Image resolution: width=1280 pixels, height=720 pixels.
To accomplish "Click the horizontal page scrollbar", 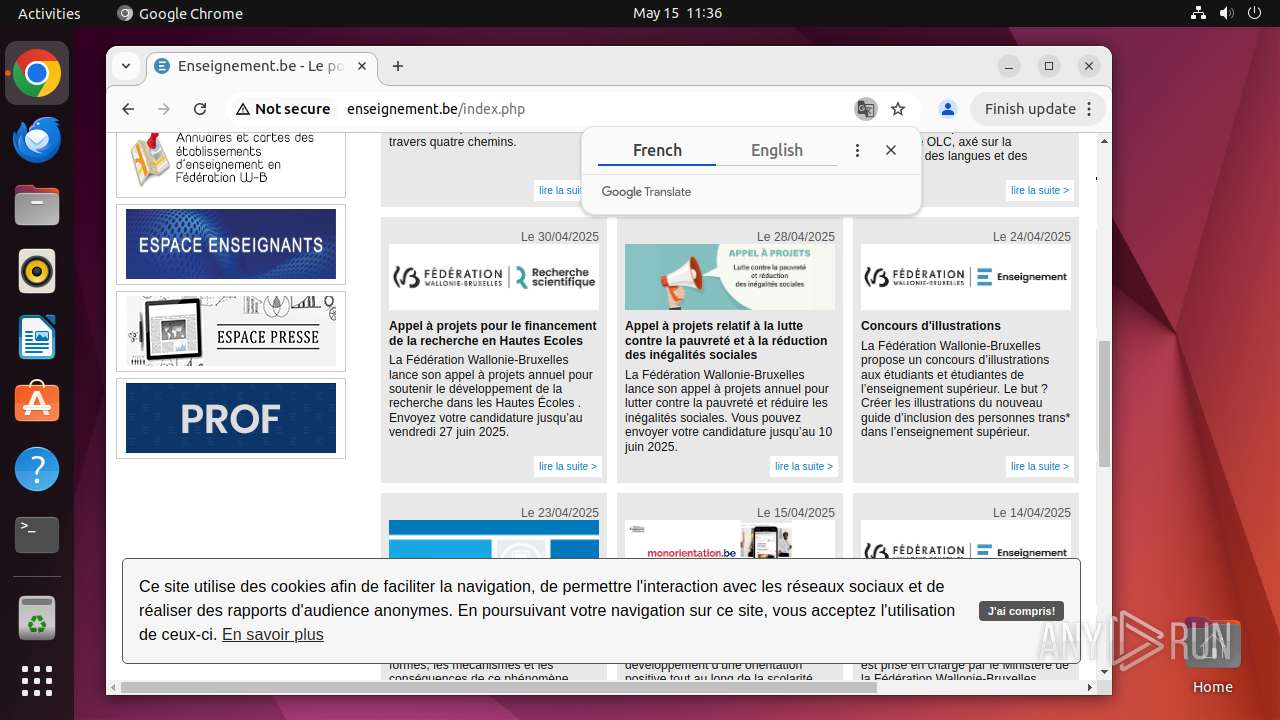I will [500, 687].
